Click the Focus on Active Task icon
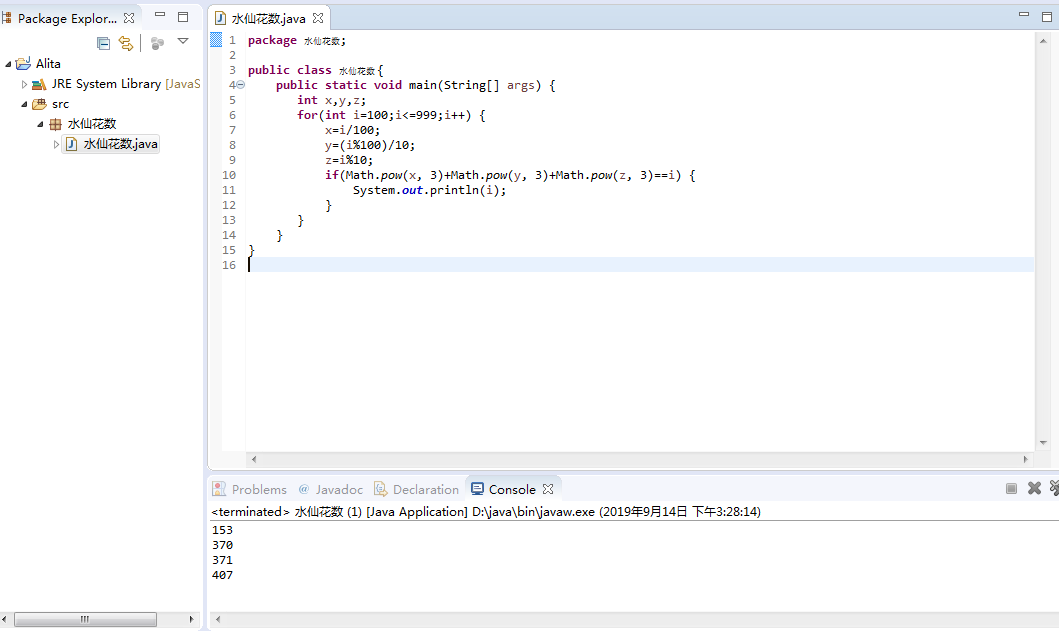 pyautogui.click(x=157, y=43)
